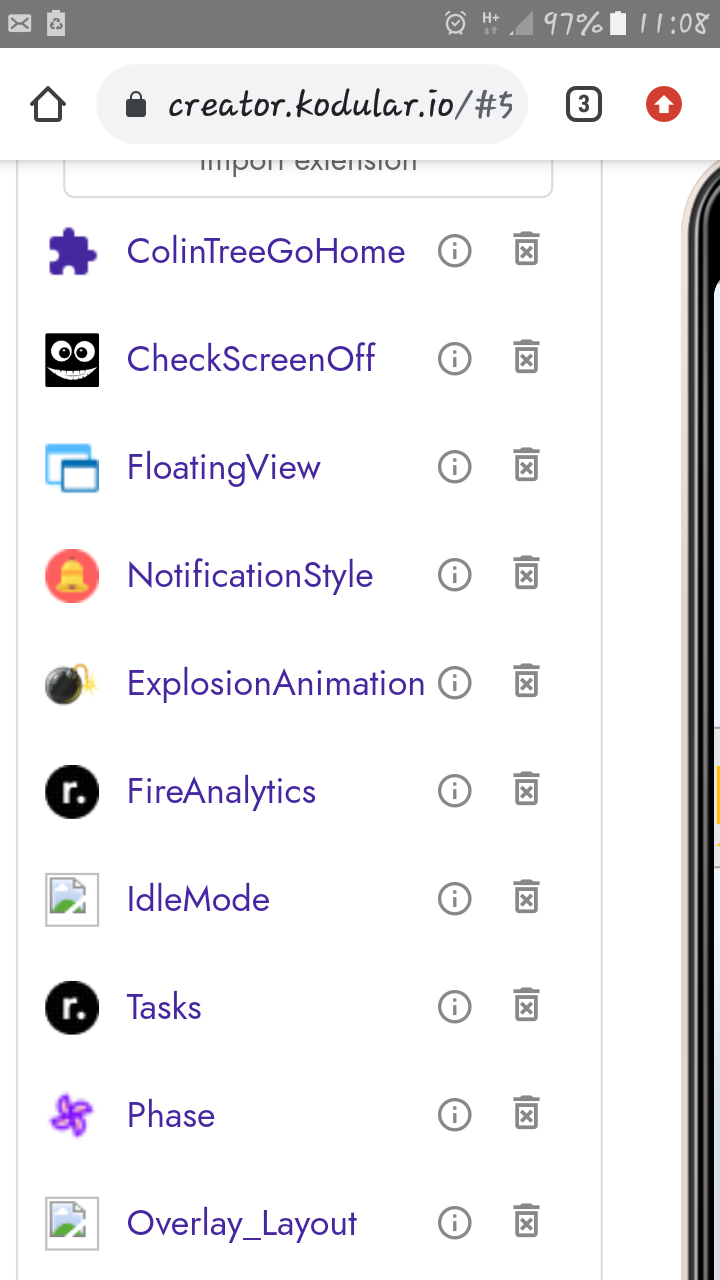Tap the red browser update icon

(663, 104)
